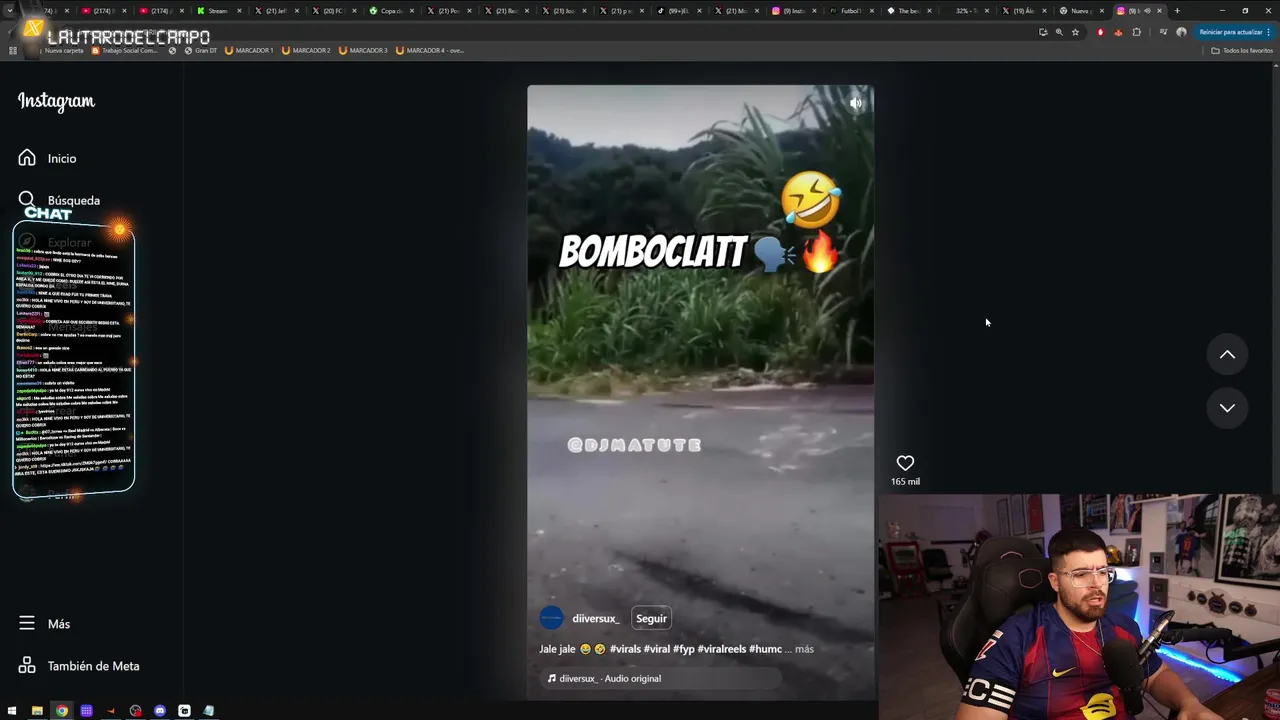The image size is (1280, 720).
Task: Open #viralreels hashtag
Action: [x=721, y=649]
